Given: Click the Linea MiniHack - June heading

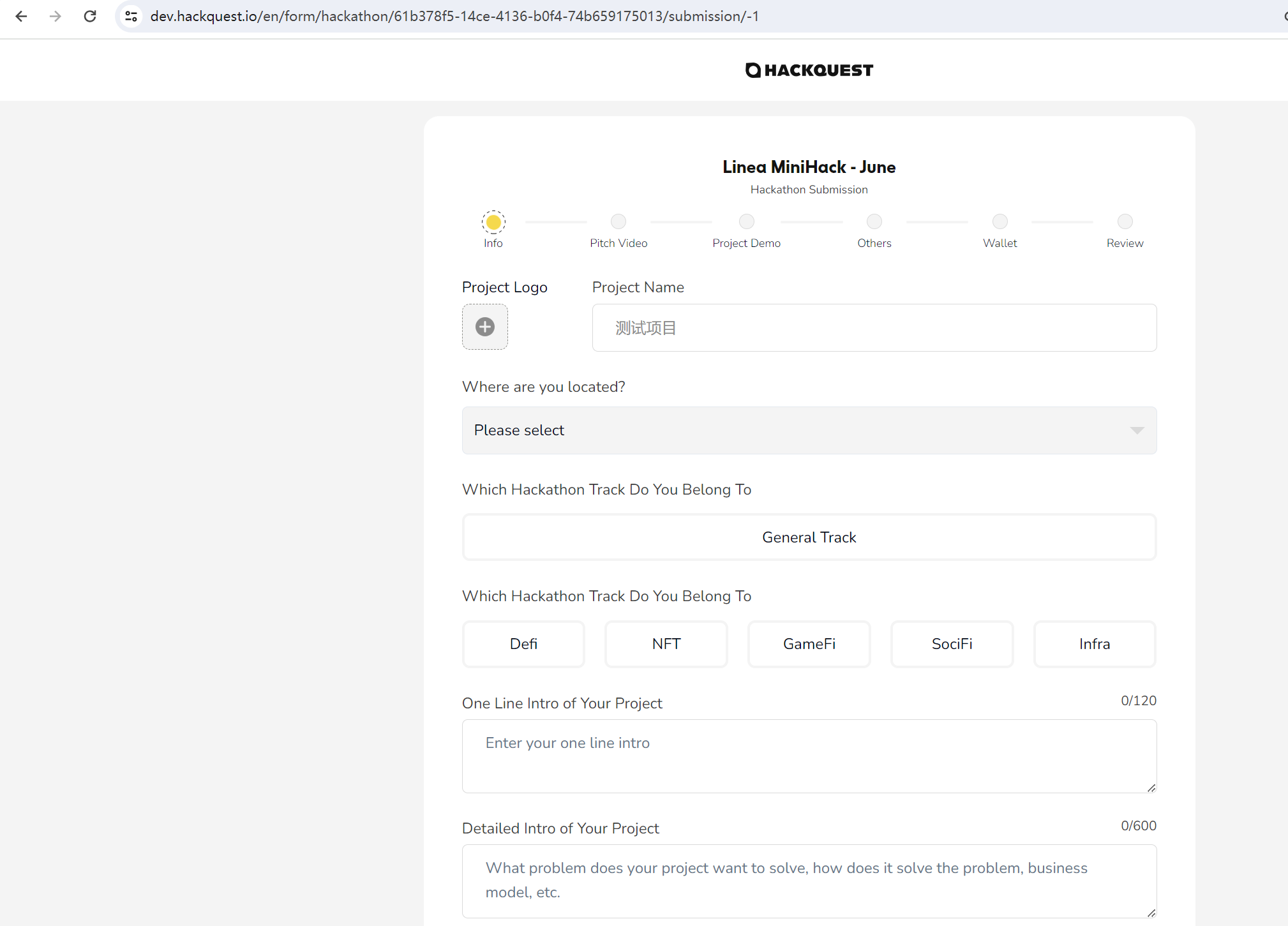Looking at the screenshot, I should 809,167.
